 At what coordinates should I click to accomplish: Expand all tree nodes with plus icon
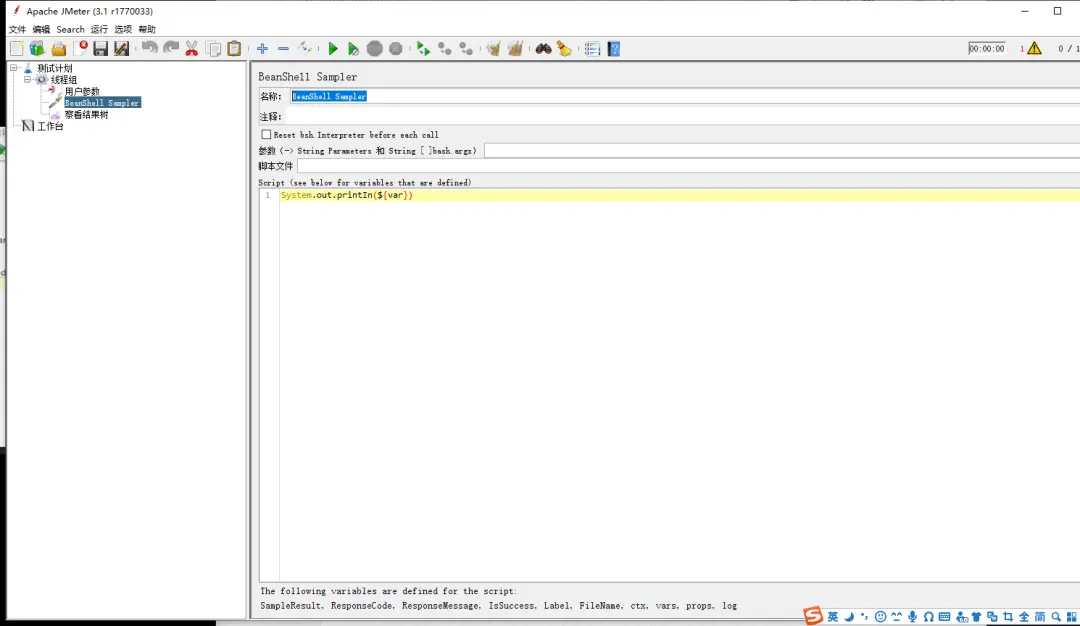point(262,48)
